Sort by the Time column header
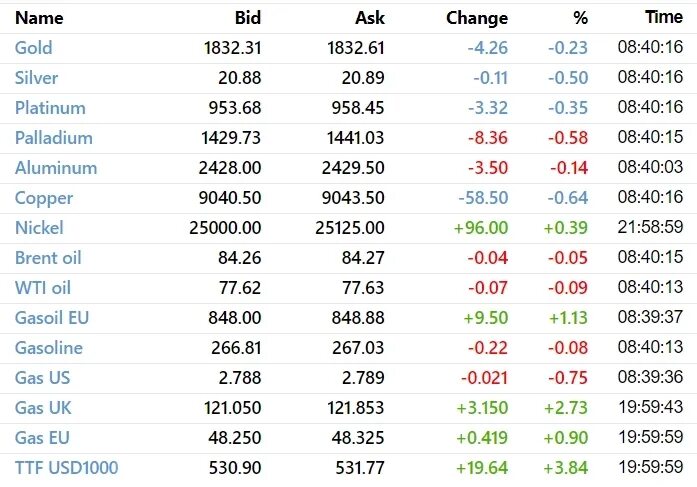 (664, 17)
